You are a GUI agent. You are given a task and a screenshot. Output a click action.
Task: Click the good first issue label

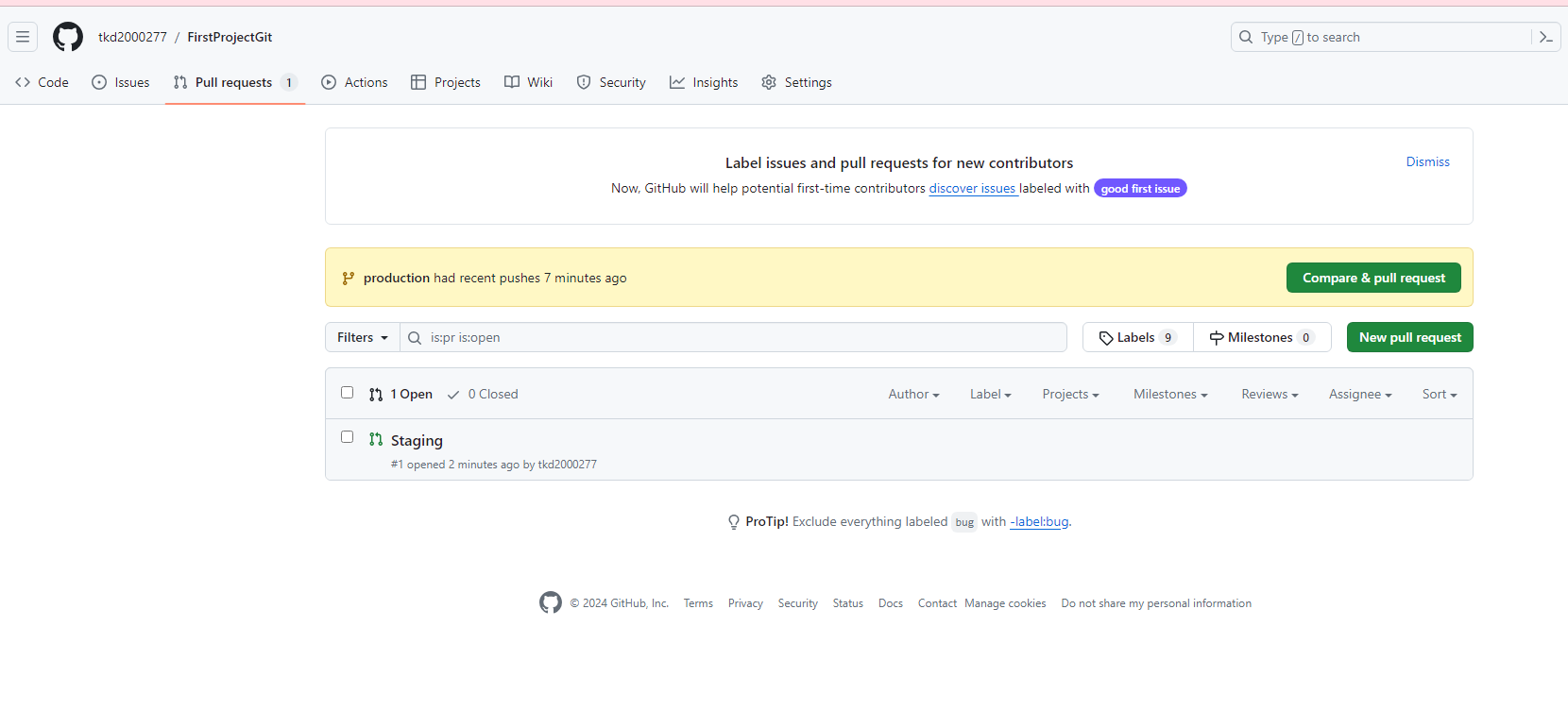(x=1140, y=189)
